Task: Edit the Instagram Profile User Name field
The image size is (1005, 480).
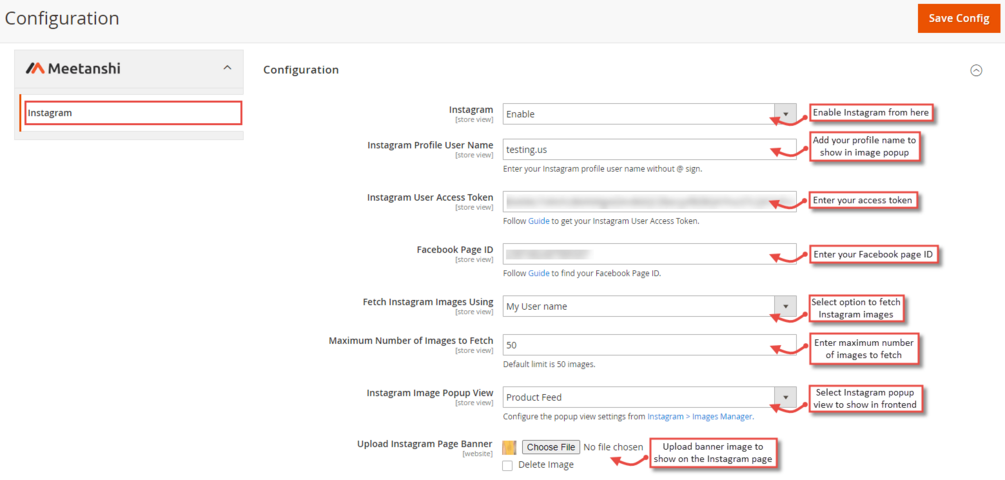Action: click(649, 149)
